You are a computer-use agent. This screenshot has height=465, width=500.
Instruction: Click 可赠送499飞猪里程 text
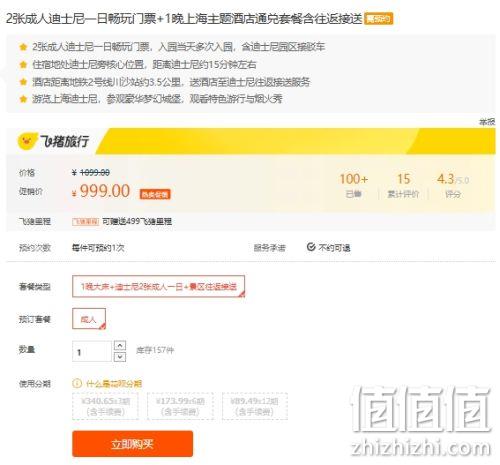(137, 221)
